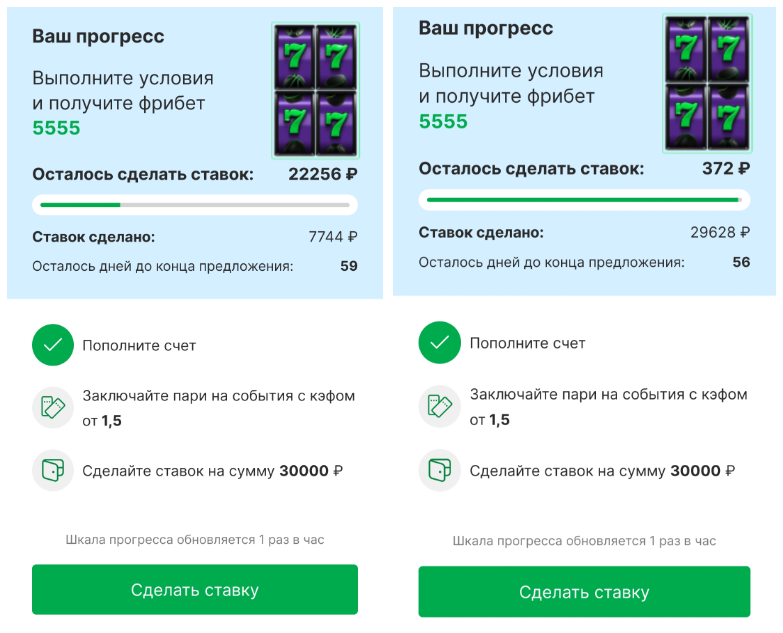Click the 30000 ₽ wager icon in the 56-days panel
Screen dimensions: 783x633
coord(439,470)
